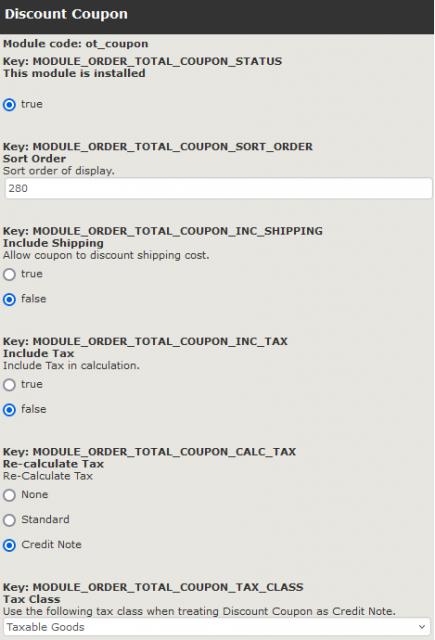Click the 'Allow coupon to discount shipping cost' description

click(106, 256)
